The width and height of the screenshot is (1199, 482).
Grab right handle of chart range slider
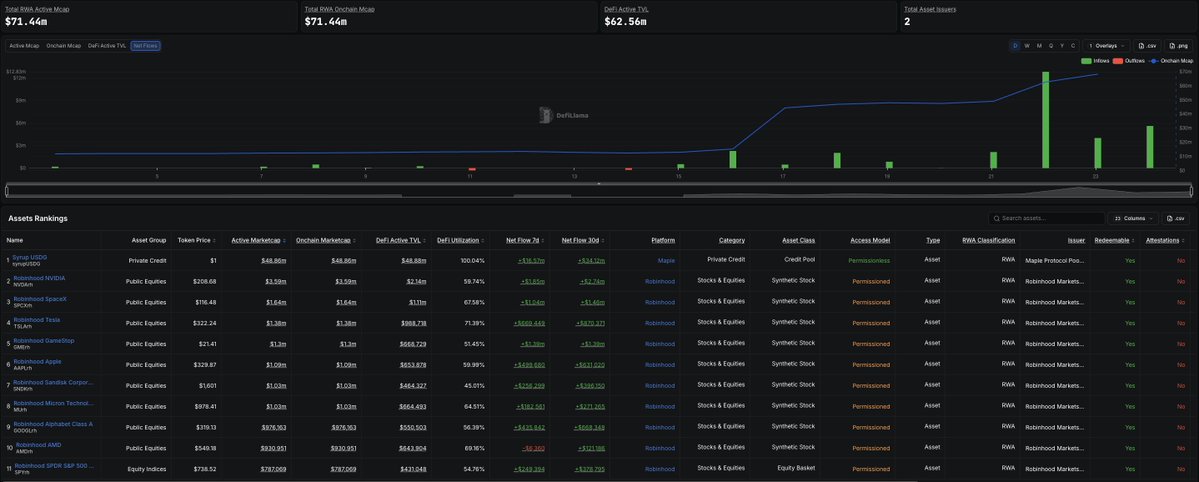[x=1191, y=190]
